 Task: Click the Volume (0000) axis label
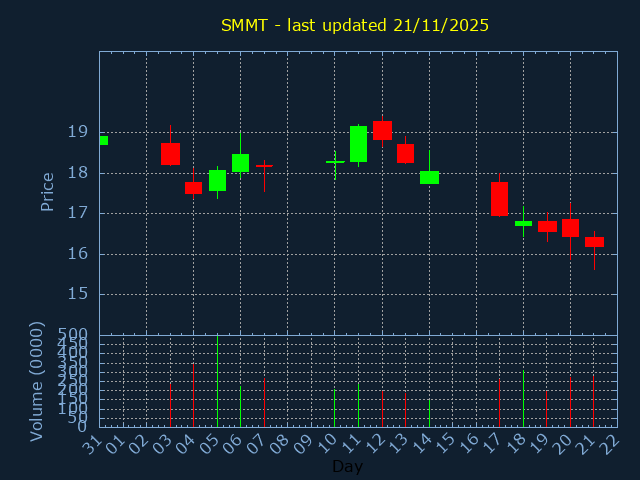pos(37,381)
